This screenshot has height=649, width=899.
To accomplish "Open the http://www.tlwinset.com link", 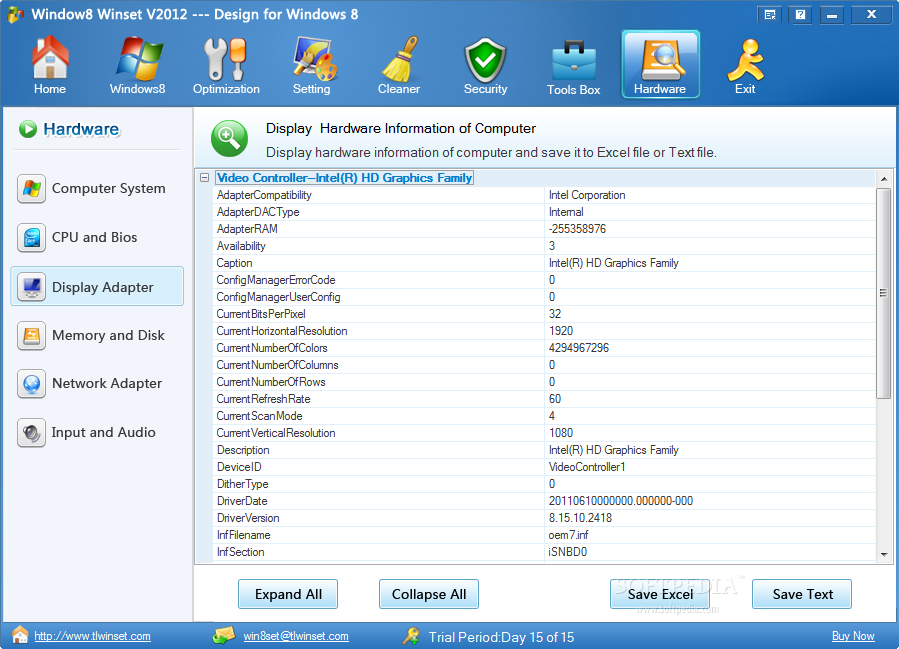I will [92, 636].
